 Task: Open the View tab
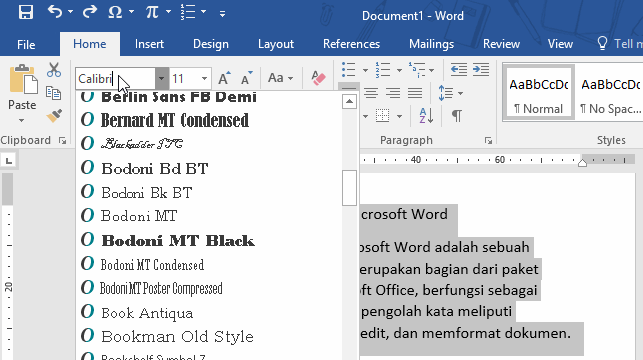point(560,44)
